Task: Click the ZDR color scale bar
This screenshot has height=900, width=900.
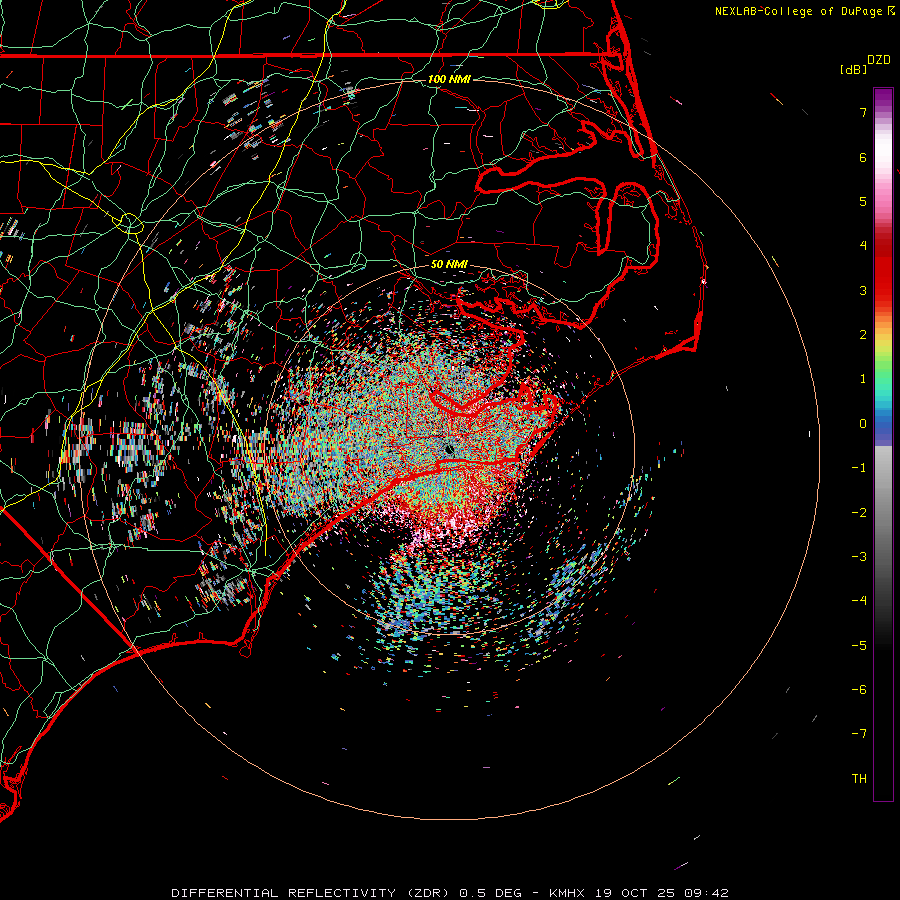Action: [x=883, y=444]
